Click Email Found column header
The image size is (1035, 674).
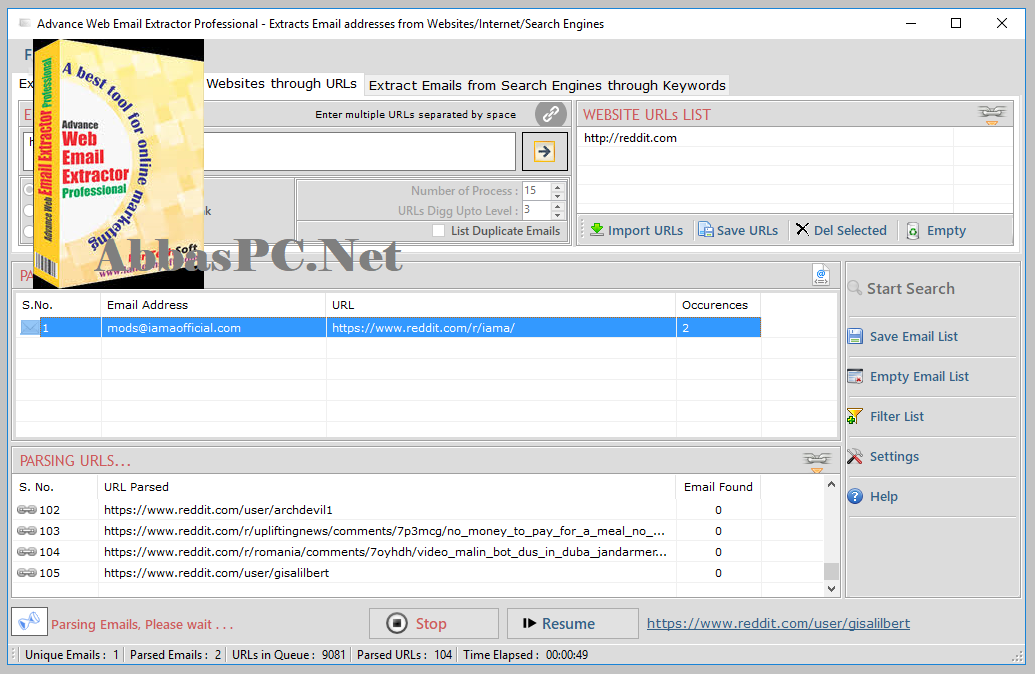[718, 487]
